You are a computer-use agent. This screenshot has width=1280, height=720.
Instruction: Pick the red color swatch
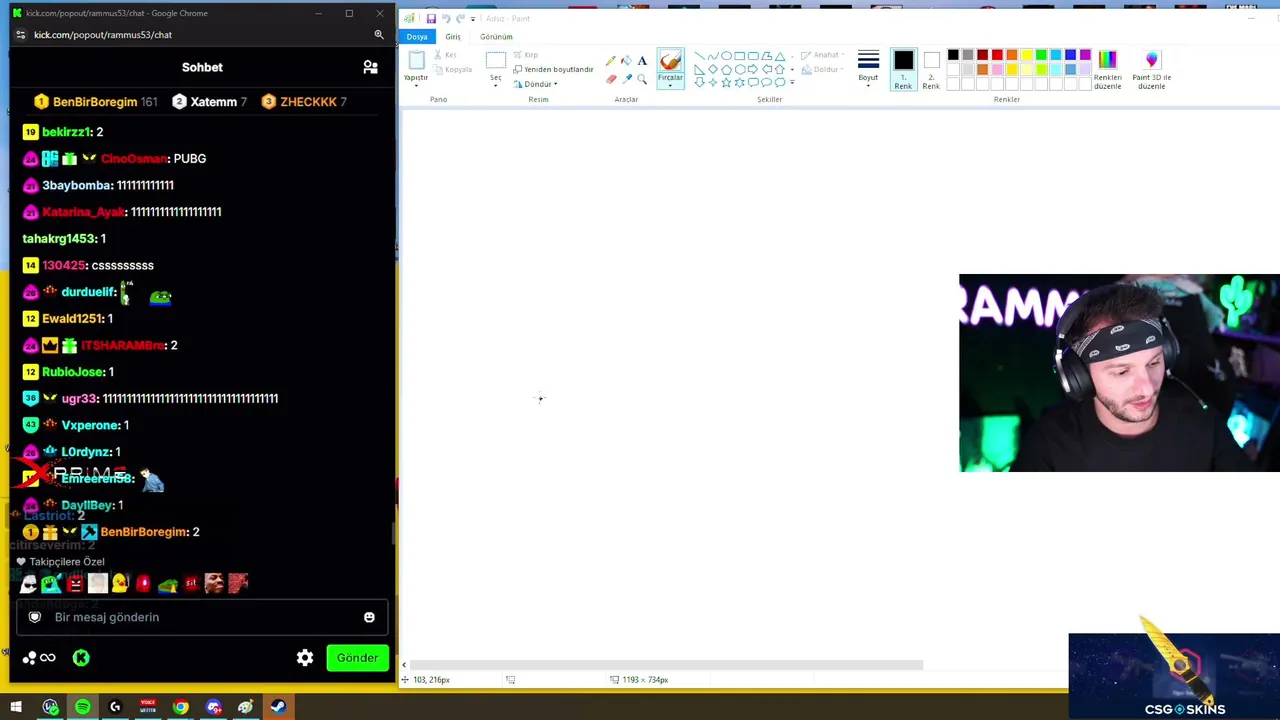click(997, 55)
